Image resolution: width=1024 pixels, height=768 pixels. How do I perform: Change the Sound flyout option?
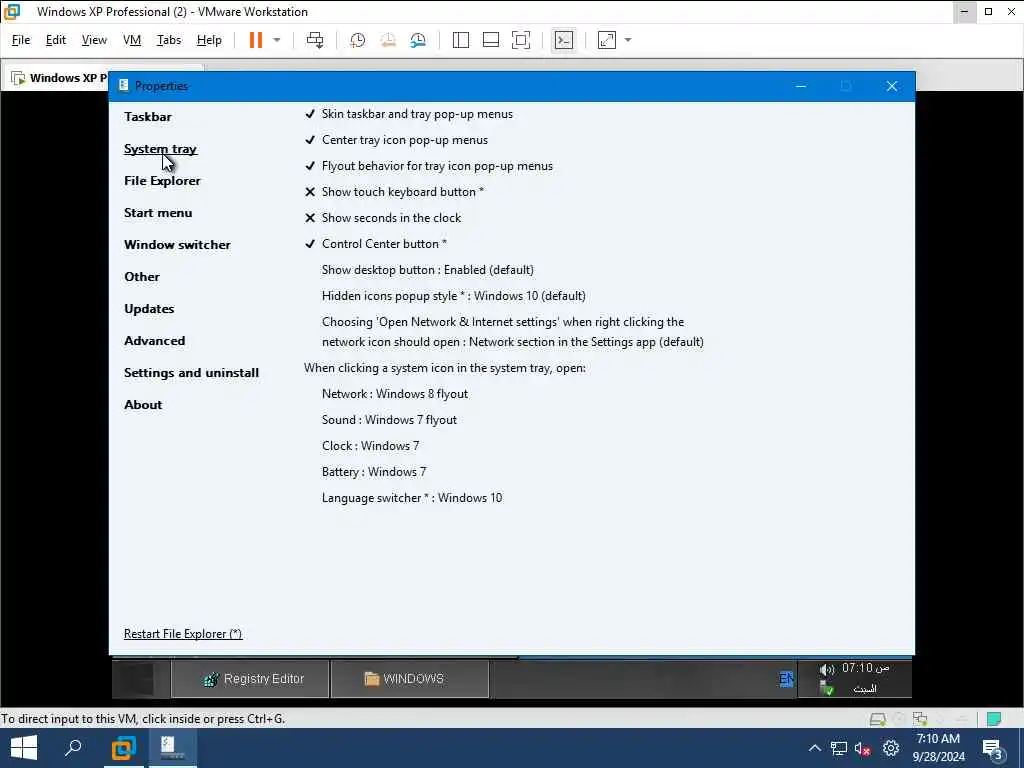pyautogui.click(x=389, y=420)
